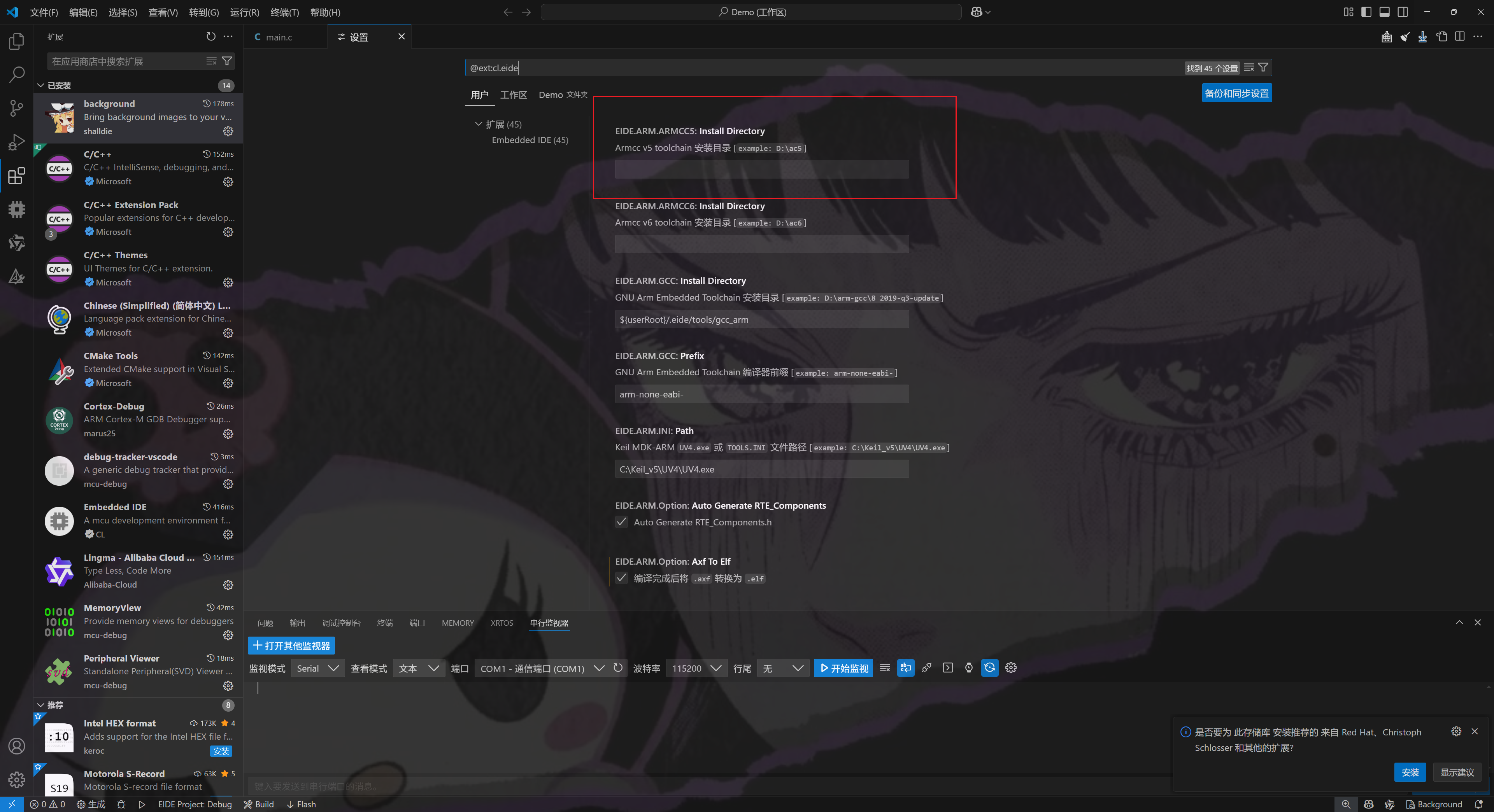The width and height of the screenshot is (1494, 812).
Task: Open the view mode dropdown set to 文本
Action: tap(419, 668)
